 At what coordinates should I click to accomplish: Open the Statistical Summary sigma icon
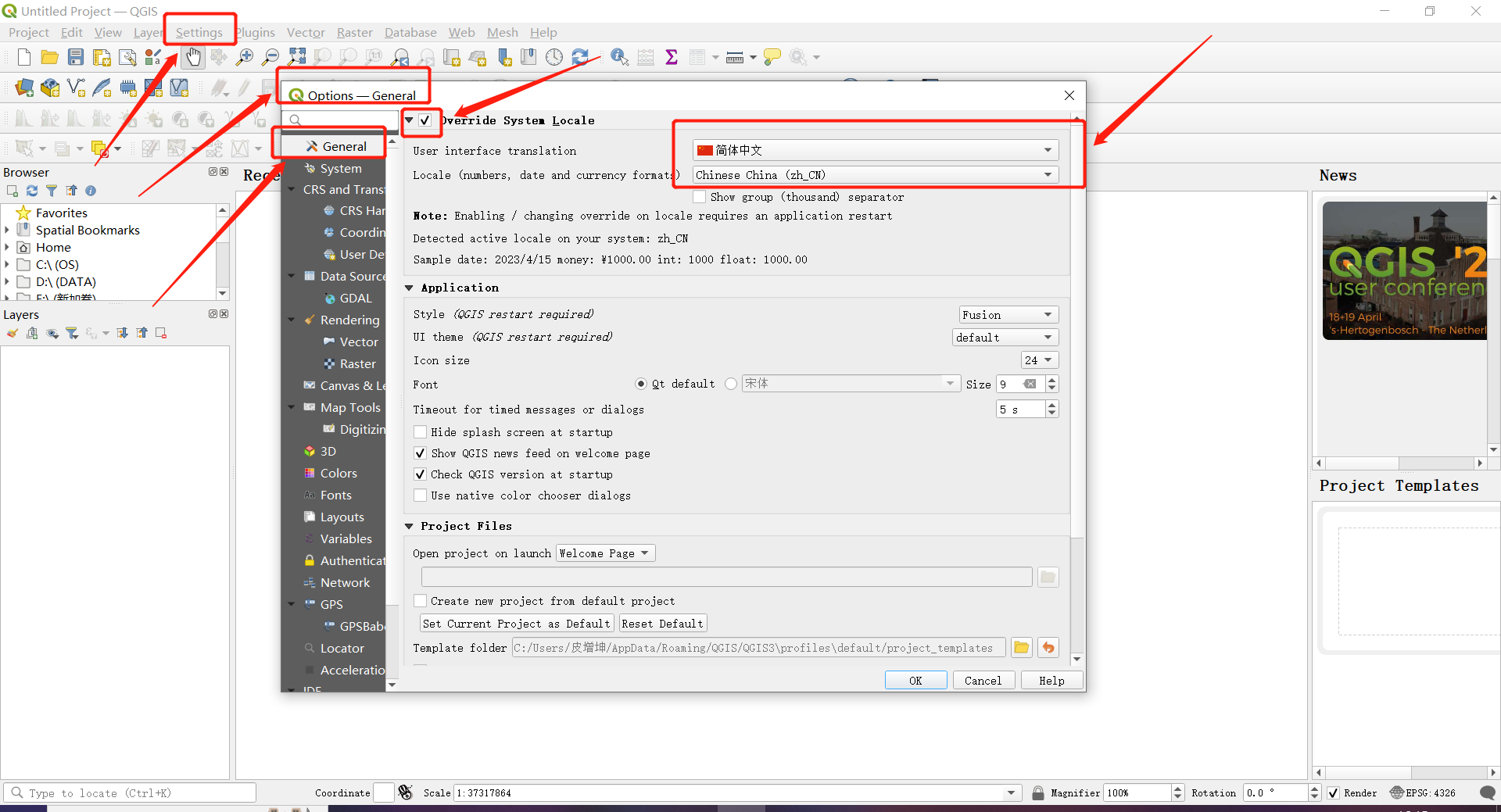[x=672, y=57]
